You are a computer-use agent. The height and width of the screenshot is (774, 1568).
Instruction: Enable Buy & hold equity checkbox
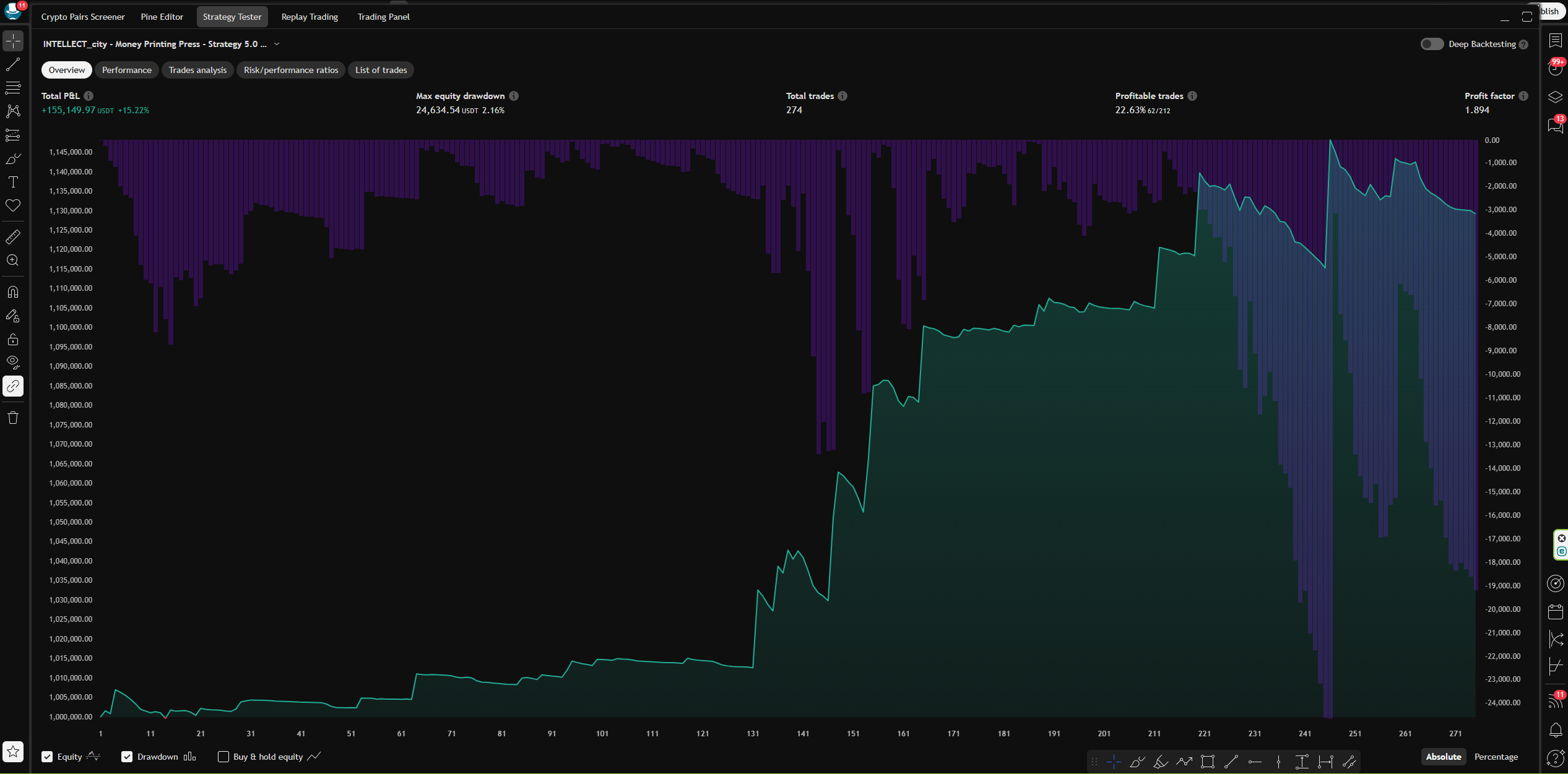[x=223, y=757]
